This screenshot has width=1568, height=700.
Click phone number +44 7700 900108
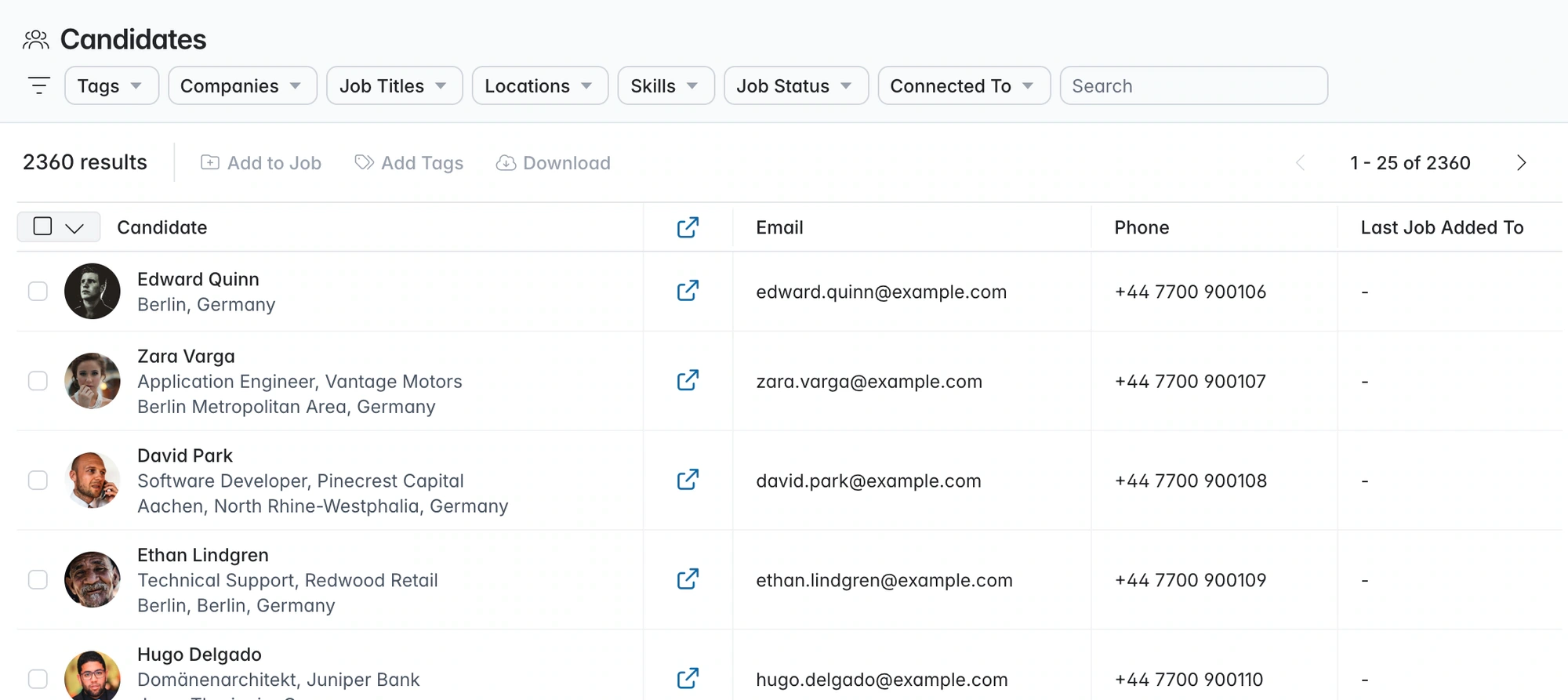[1190, 481]
